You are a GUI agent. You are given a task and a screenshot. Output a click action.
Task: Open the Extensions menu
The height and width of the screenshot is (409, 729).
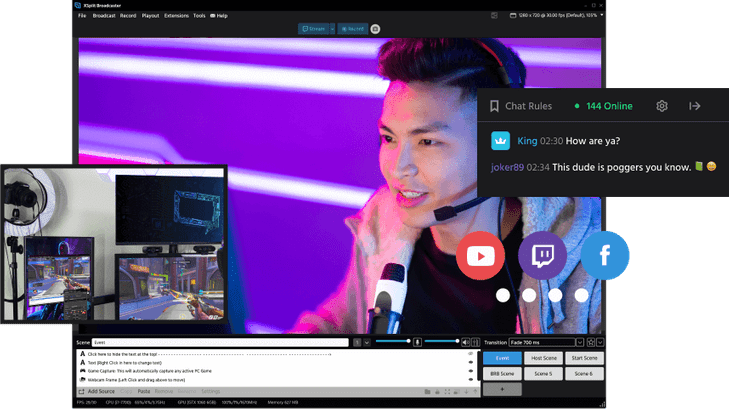(176, 15)
